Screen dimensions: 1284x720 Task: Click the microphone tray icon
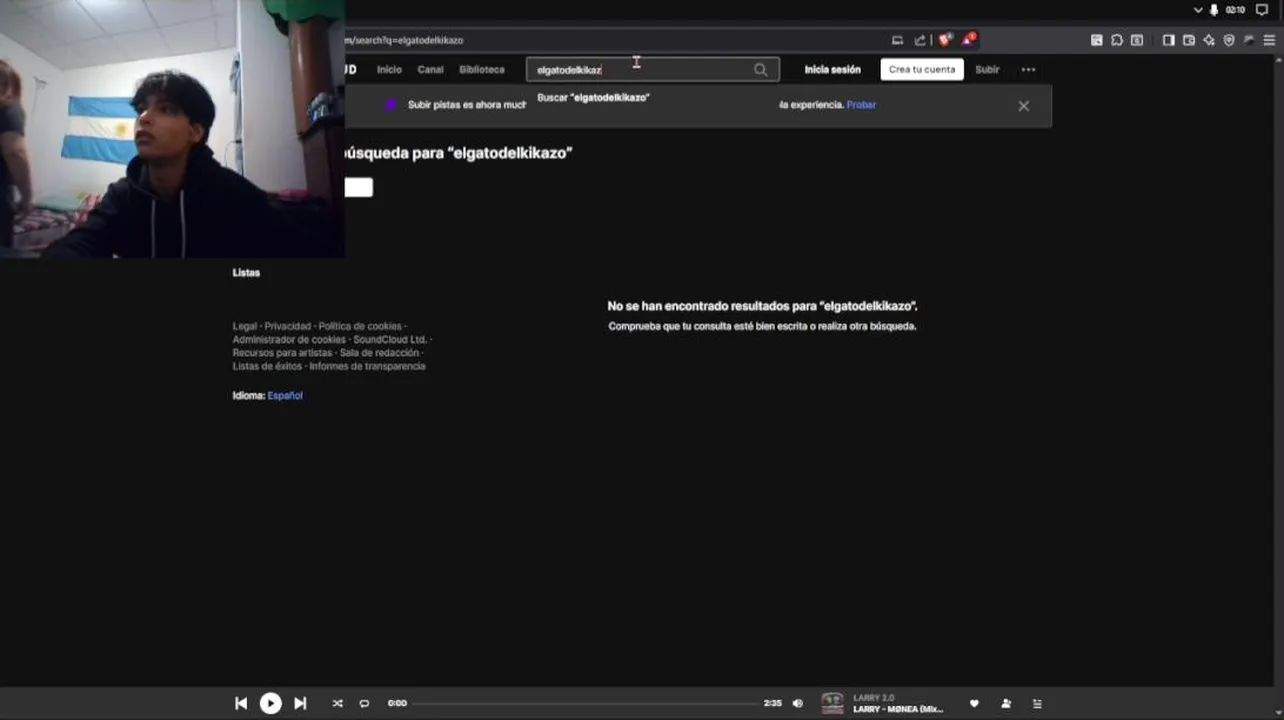pos(1214,10)
